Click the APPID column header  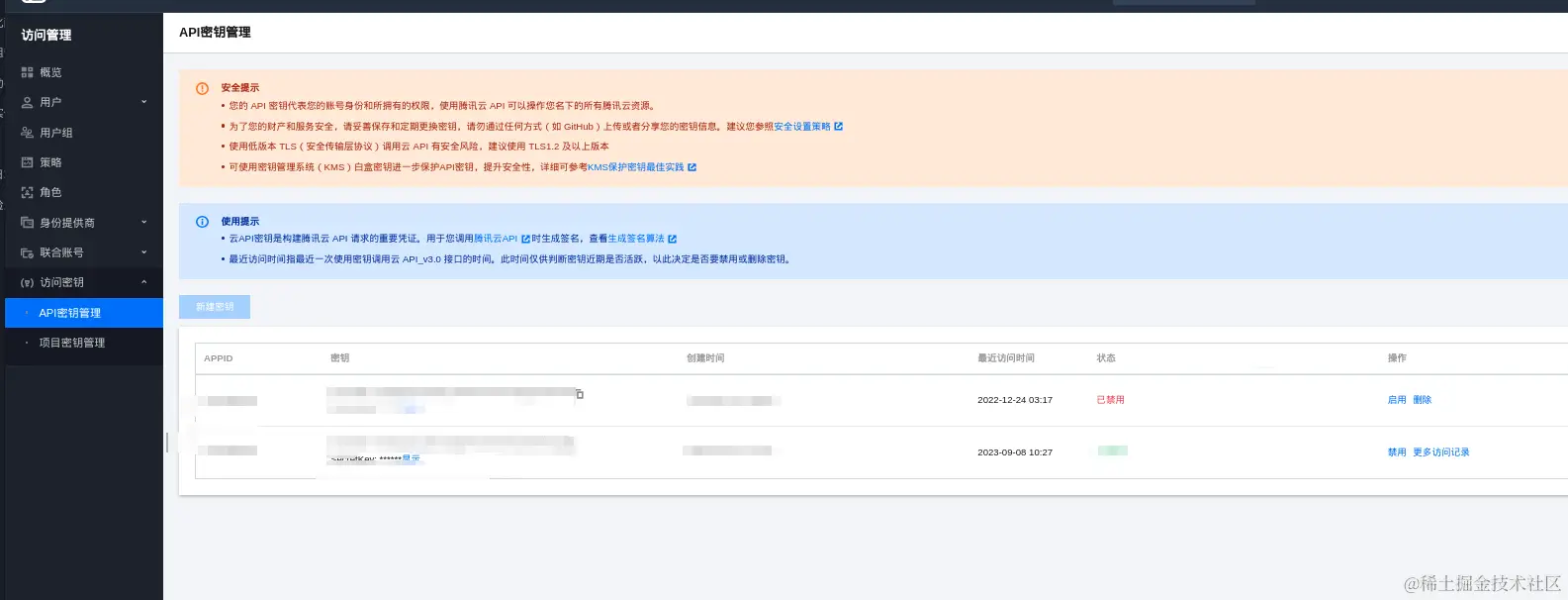219,358
